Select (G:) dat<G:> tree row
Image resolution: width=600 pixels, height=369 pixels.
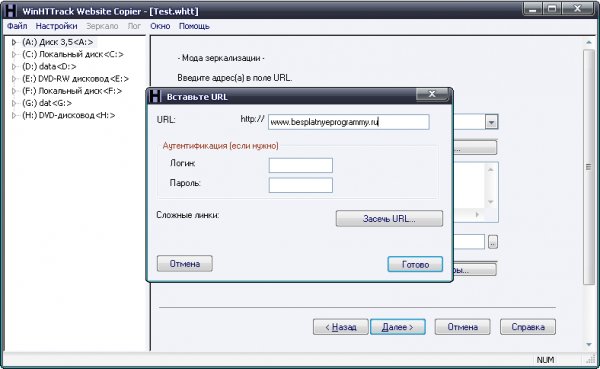tap(47, 103)
